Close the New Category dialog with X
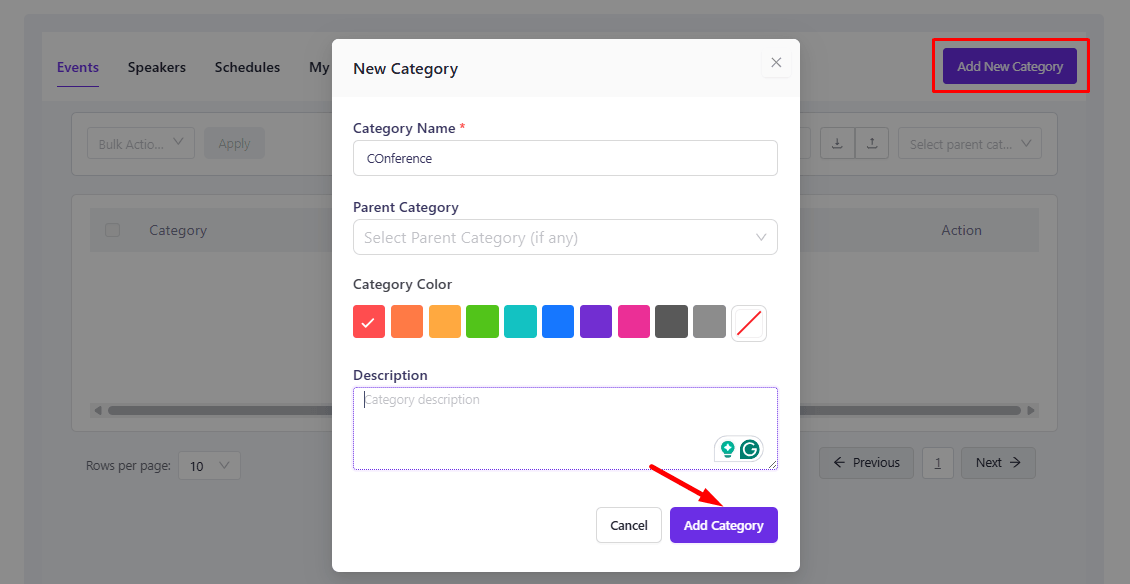 click(x=776, y=63)
